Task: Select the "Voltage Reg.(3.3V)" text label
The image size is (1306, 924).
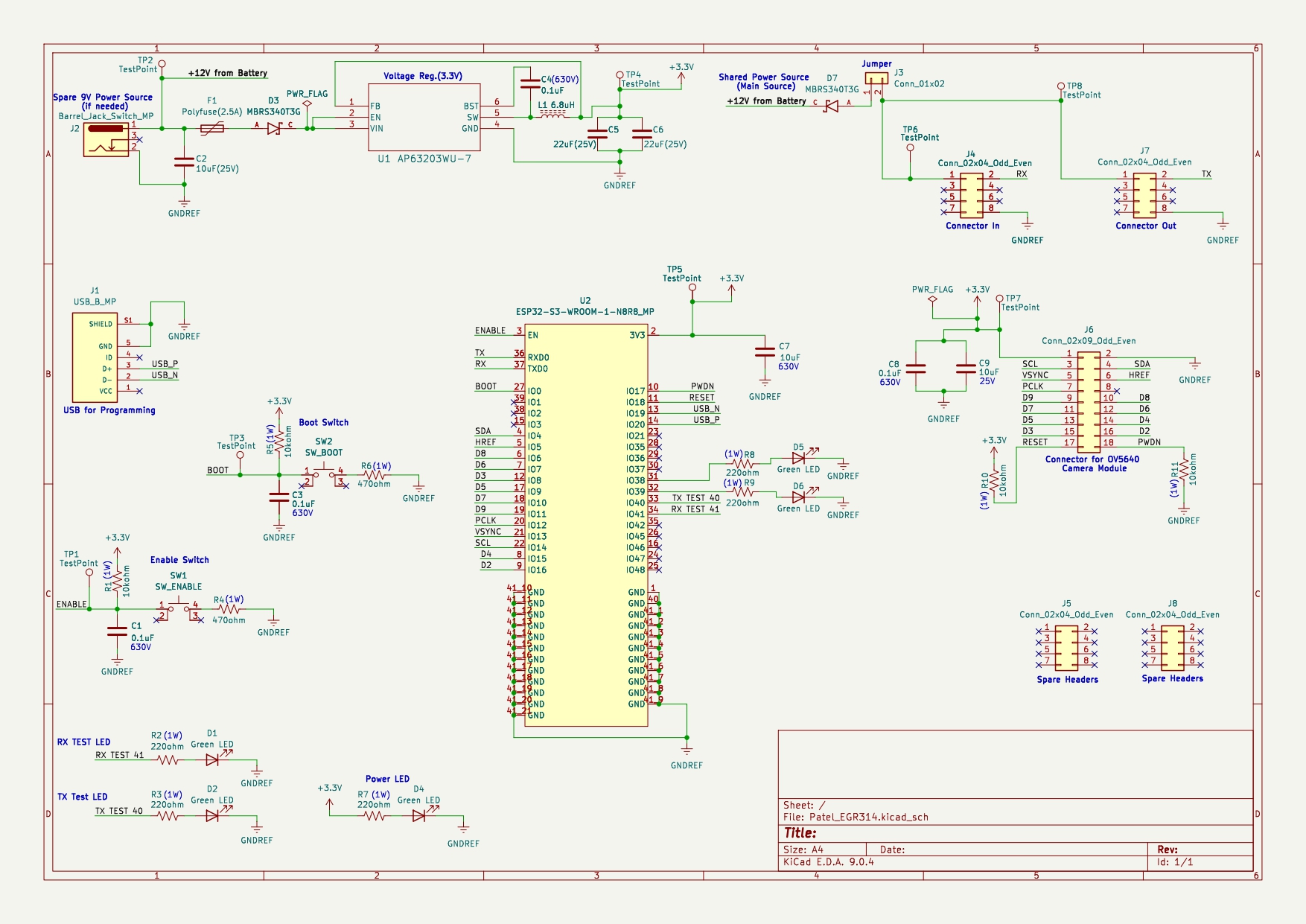Action: [x=422, y=76]
